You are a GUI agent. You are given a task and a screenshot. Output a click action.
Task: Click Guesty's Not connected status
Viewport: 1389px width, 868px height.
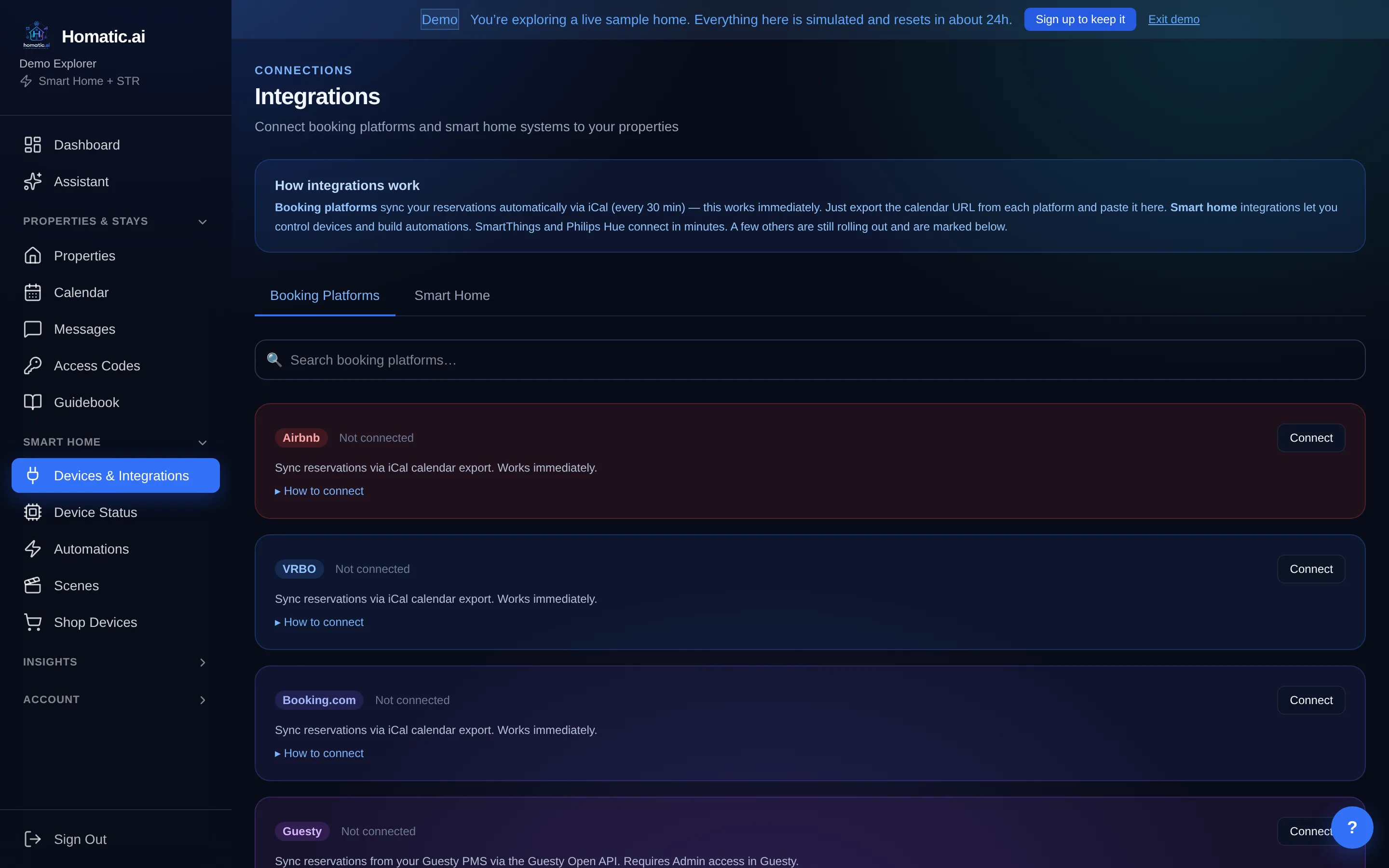click(x=378, y=831)
